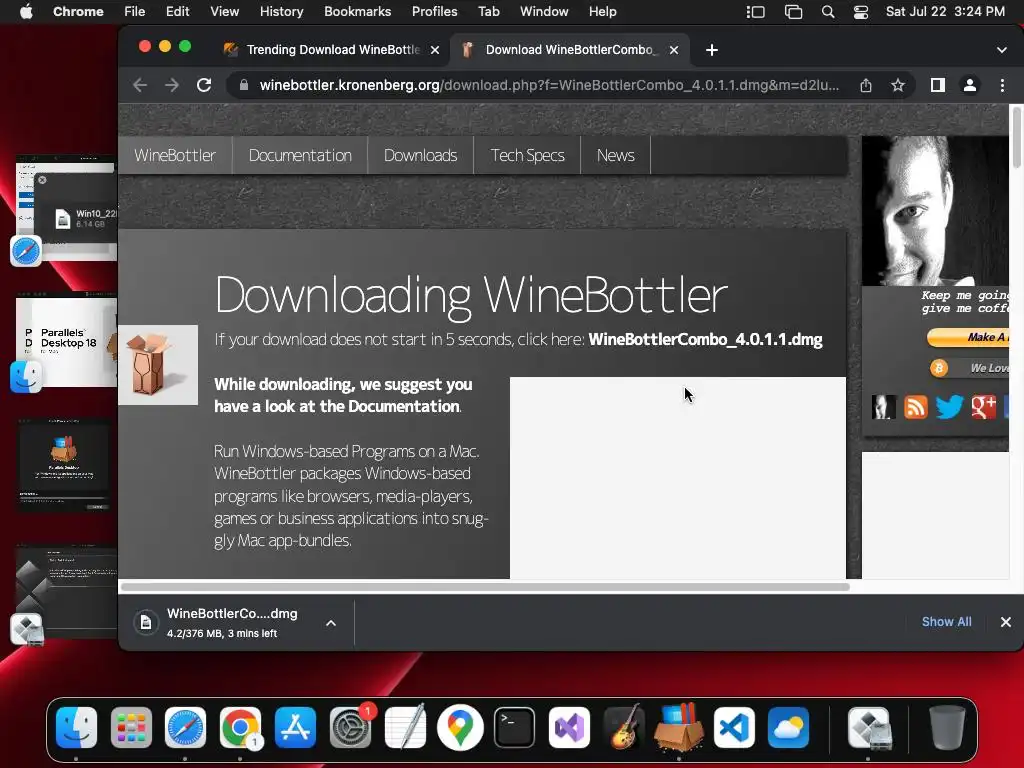Image resolution: width=1024 pixels, height=768 pixels.
Task: Open Chrome's side panel
Action: [938, 85]
